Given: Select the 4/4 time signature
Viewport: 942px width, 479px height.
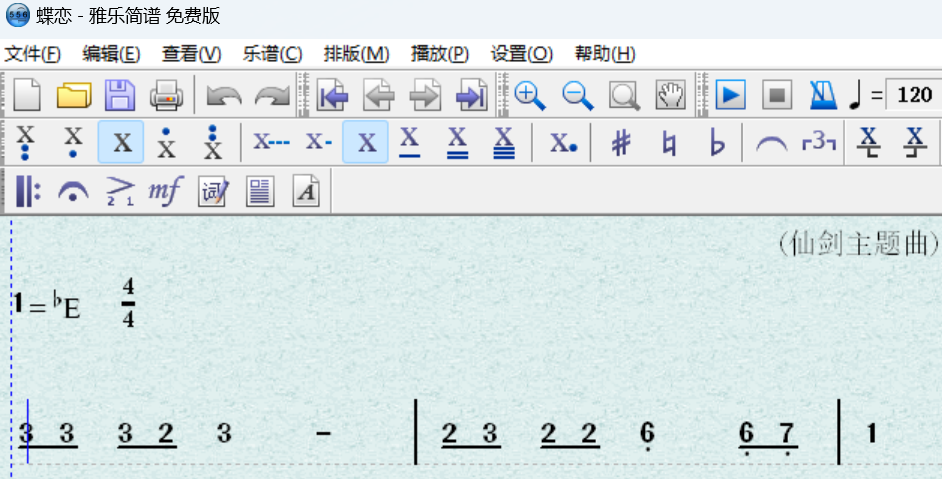Looking at the screenshot, I should 129,302.
